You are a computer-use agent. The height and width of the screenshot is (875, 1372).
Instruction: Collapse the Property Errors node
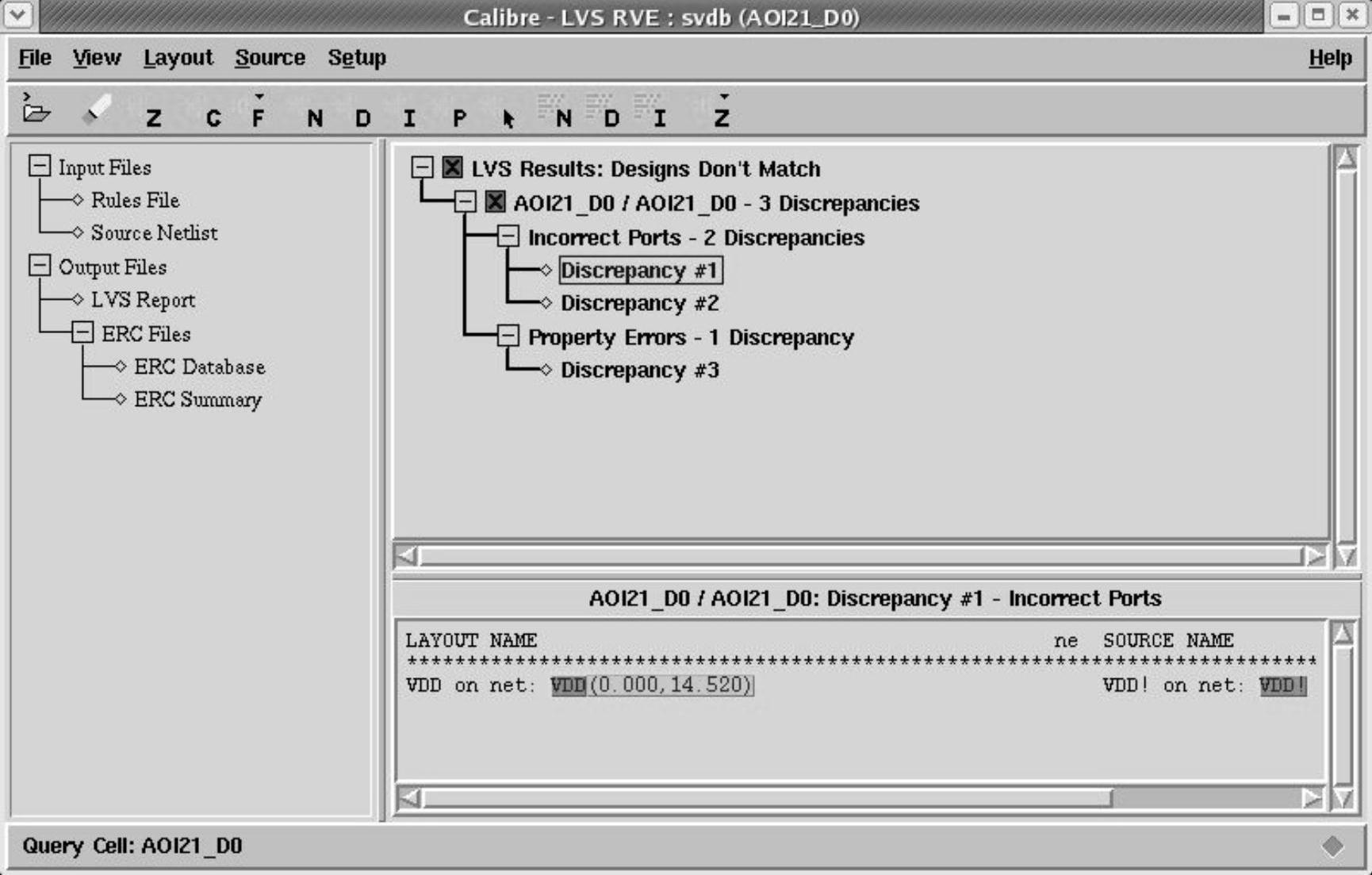click(508, 336)
